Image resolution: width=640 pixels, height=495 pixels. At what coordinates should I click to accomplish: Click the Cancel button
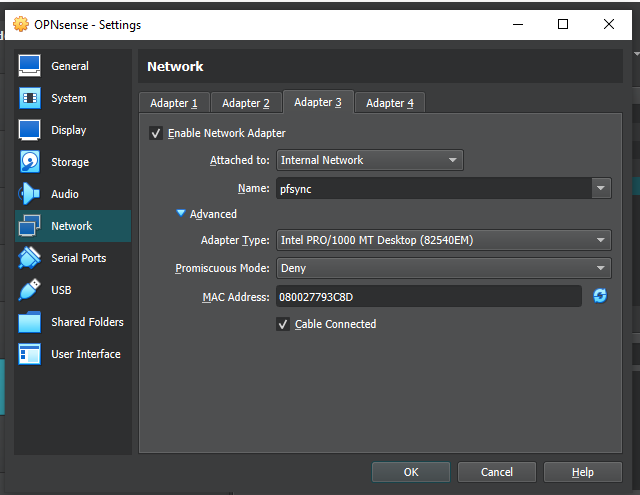497,472
